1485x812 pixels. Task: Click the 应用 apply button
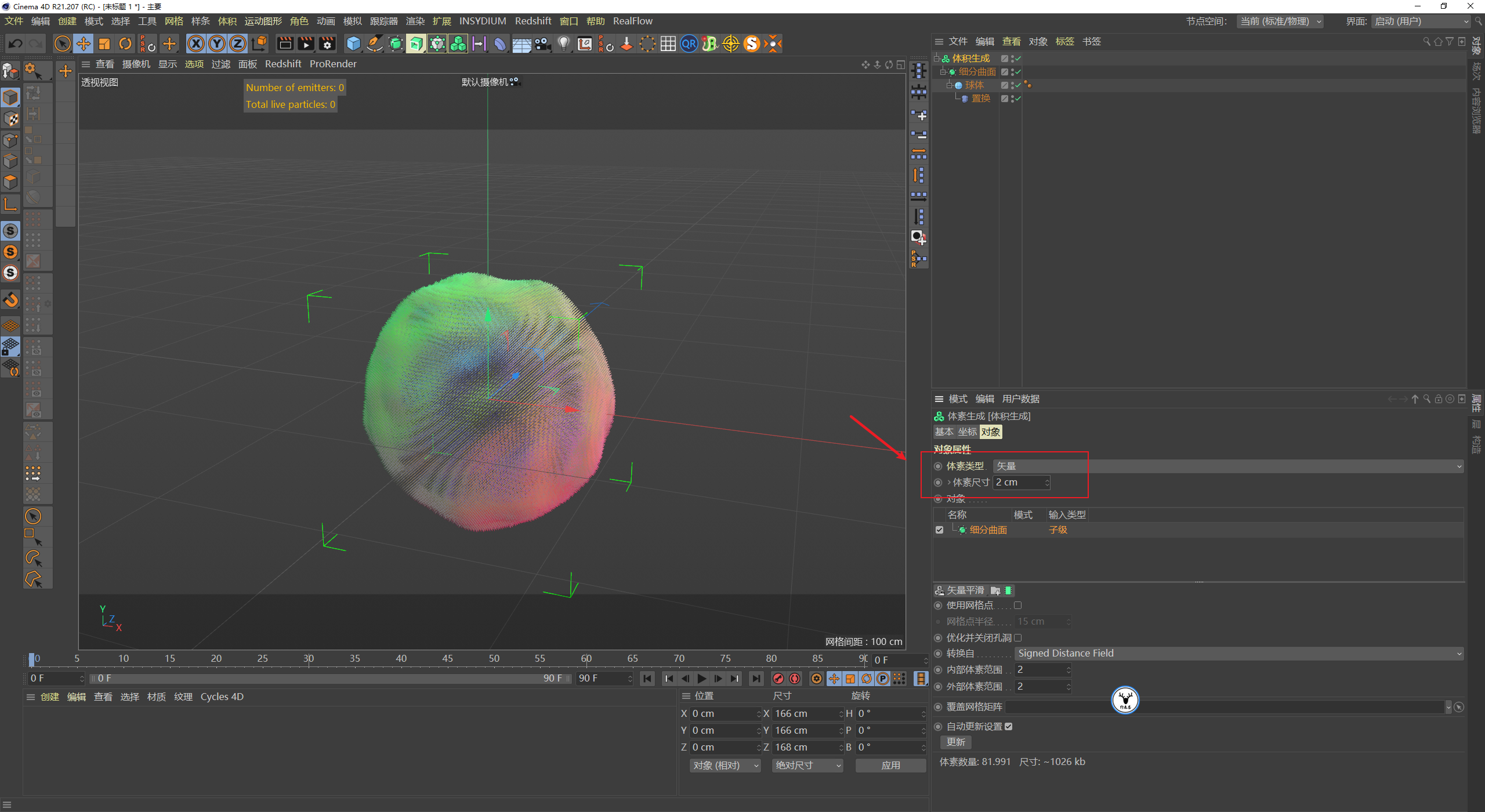click(890, 765)
